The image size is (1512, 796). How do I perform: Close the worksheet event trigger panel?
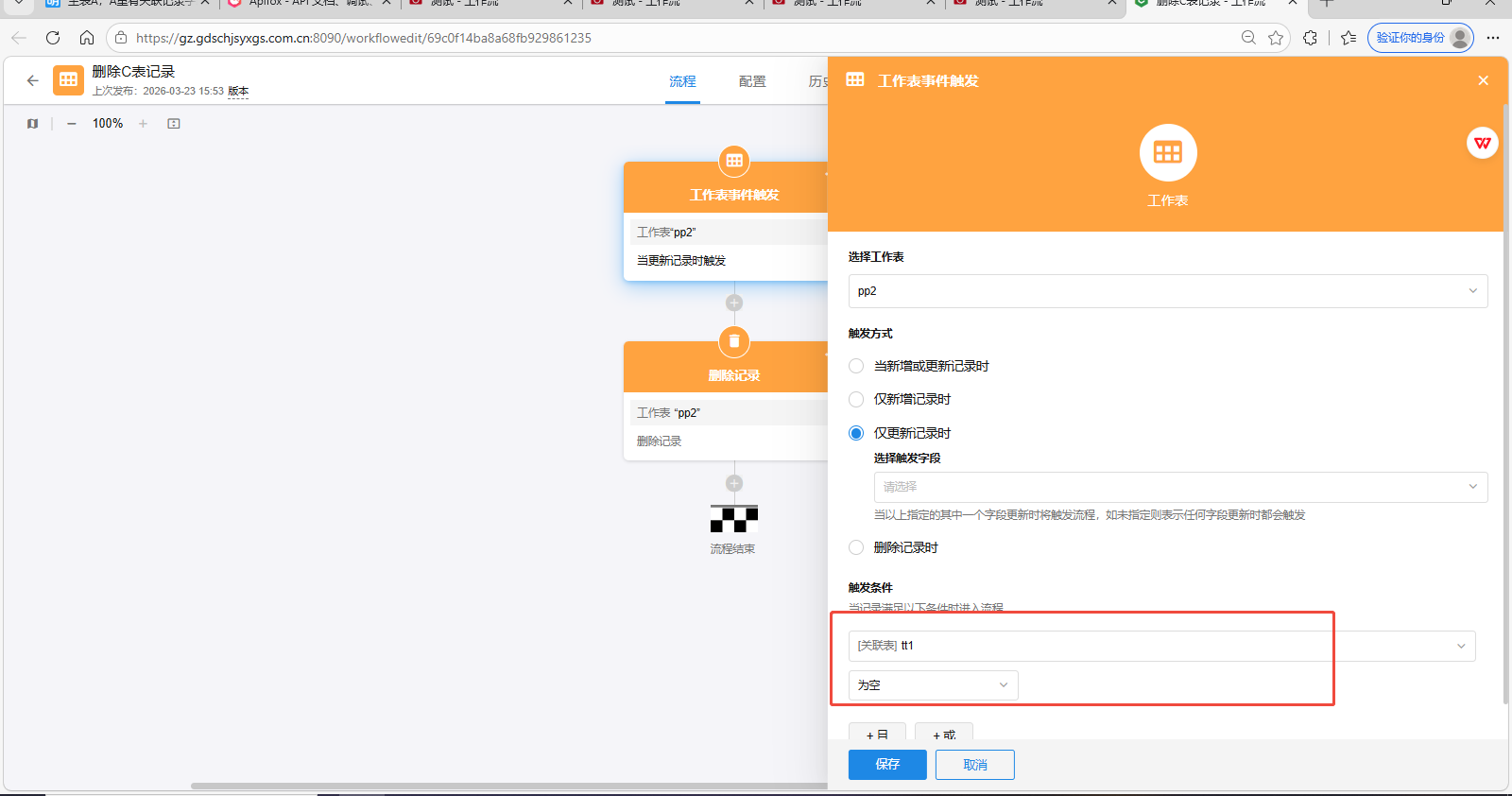(x=1483, y=81)
